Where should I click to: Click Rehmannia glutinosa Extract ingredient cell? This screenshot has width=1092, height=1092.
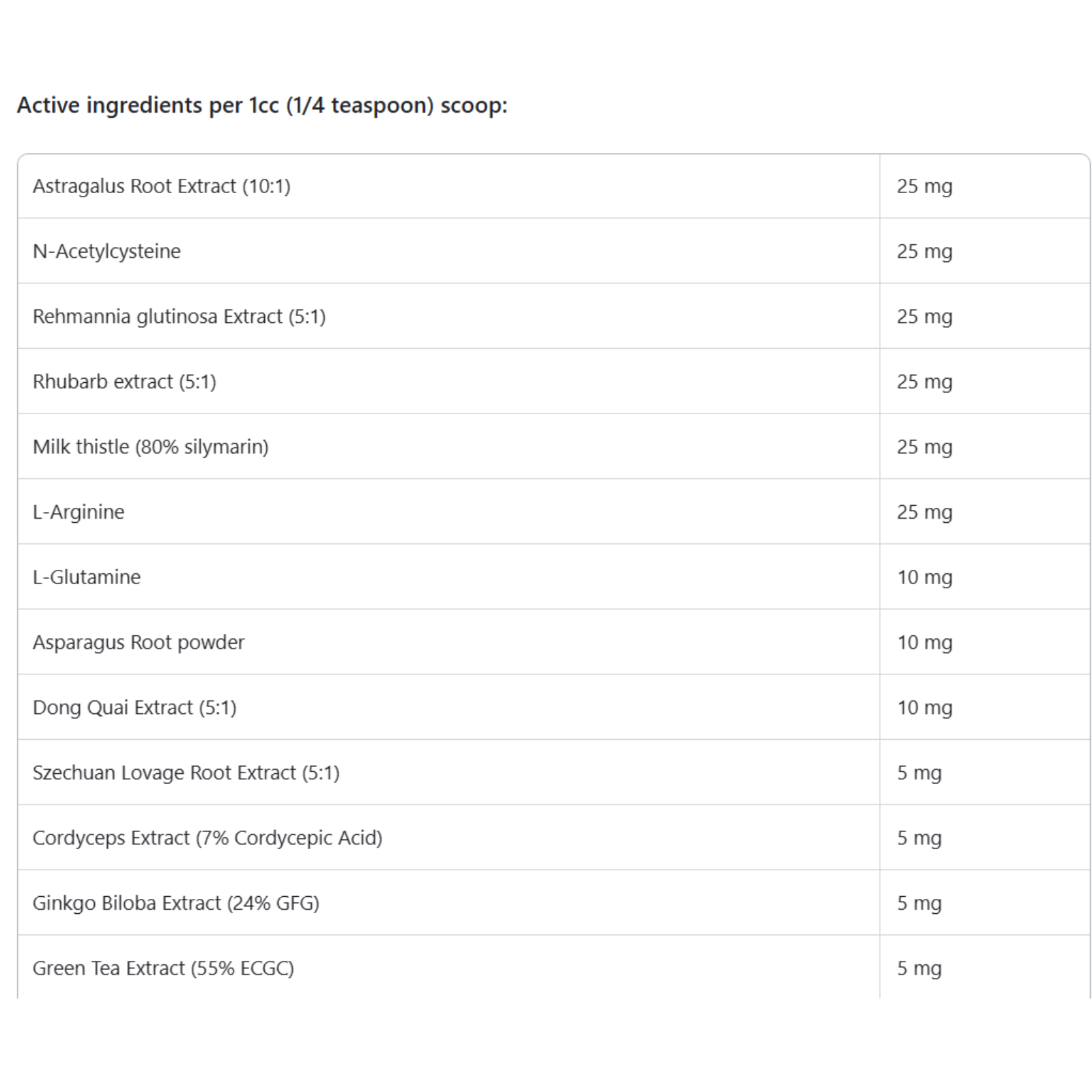point(179,317)
